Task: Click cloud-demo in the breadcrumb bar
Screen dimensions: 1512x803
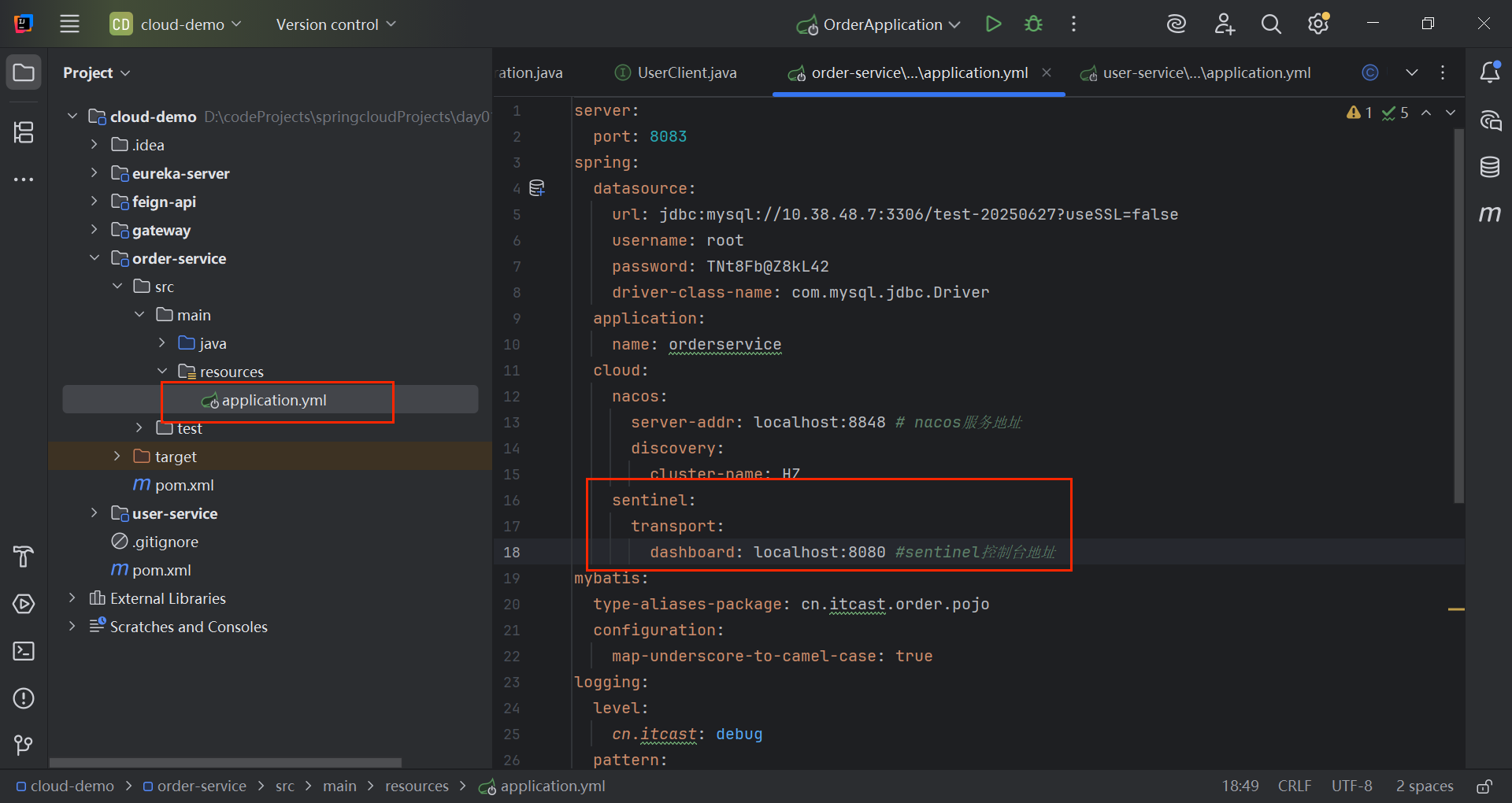Action: [65, 786]
